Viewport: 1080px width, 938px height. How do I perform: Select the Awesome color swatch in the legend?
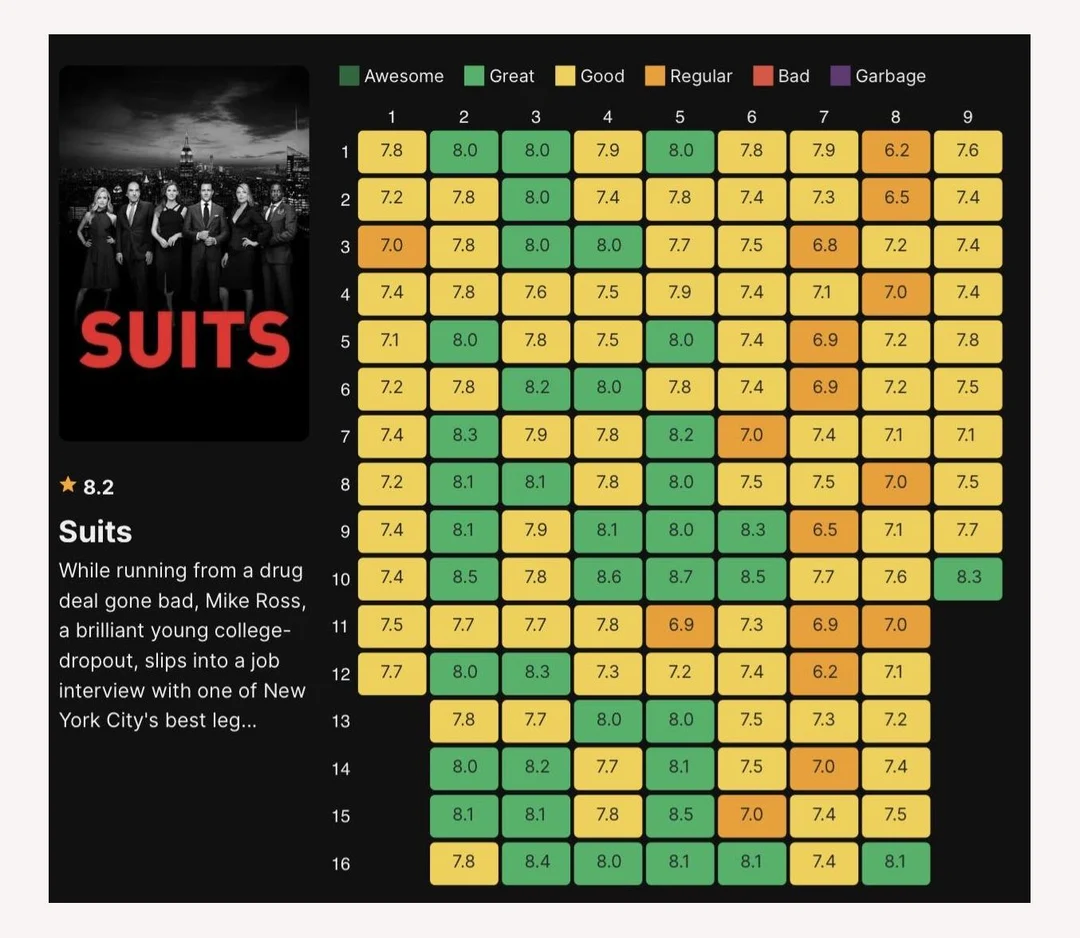pyautogui.click(x=349, y=75)
